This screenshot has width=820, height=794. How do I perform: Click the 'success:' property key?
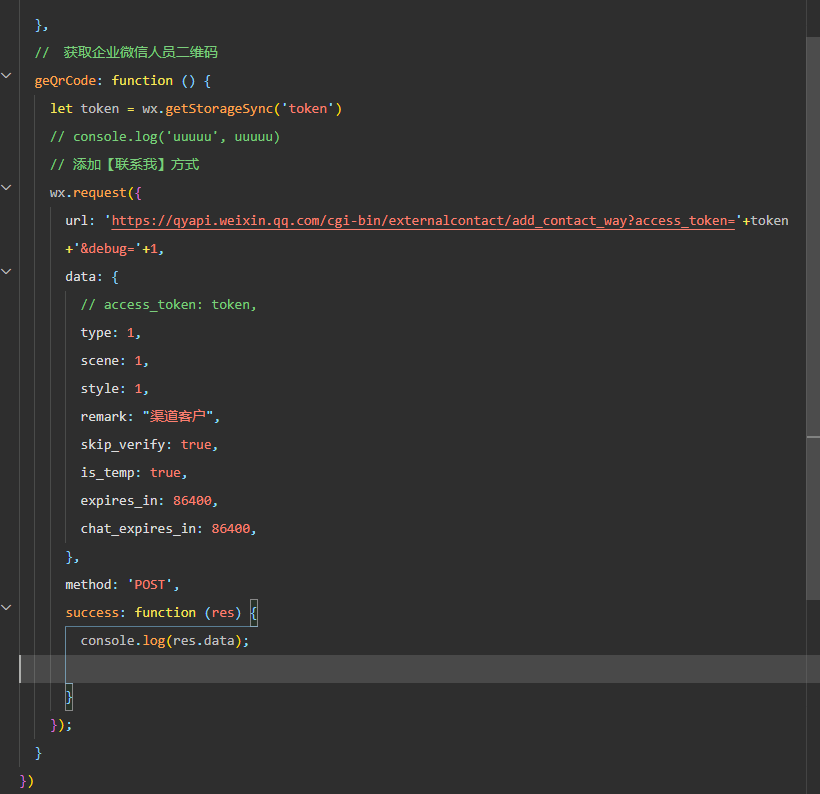coord(96,612)
